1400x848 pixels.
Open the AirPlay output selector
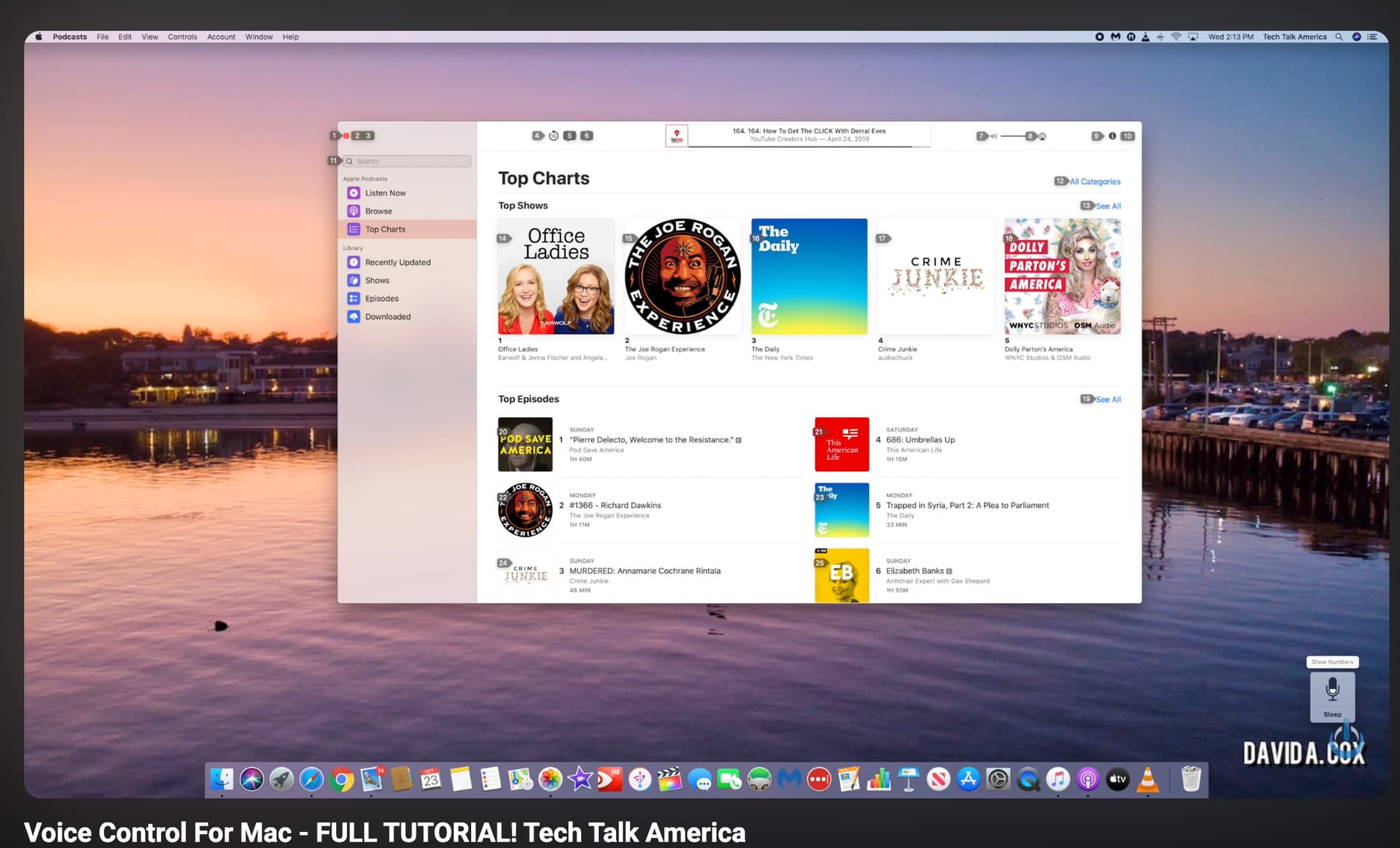tap(1043, 136)
